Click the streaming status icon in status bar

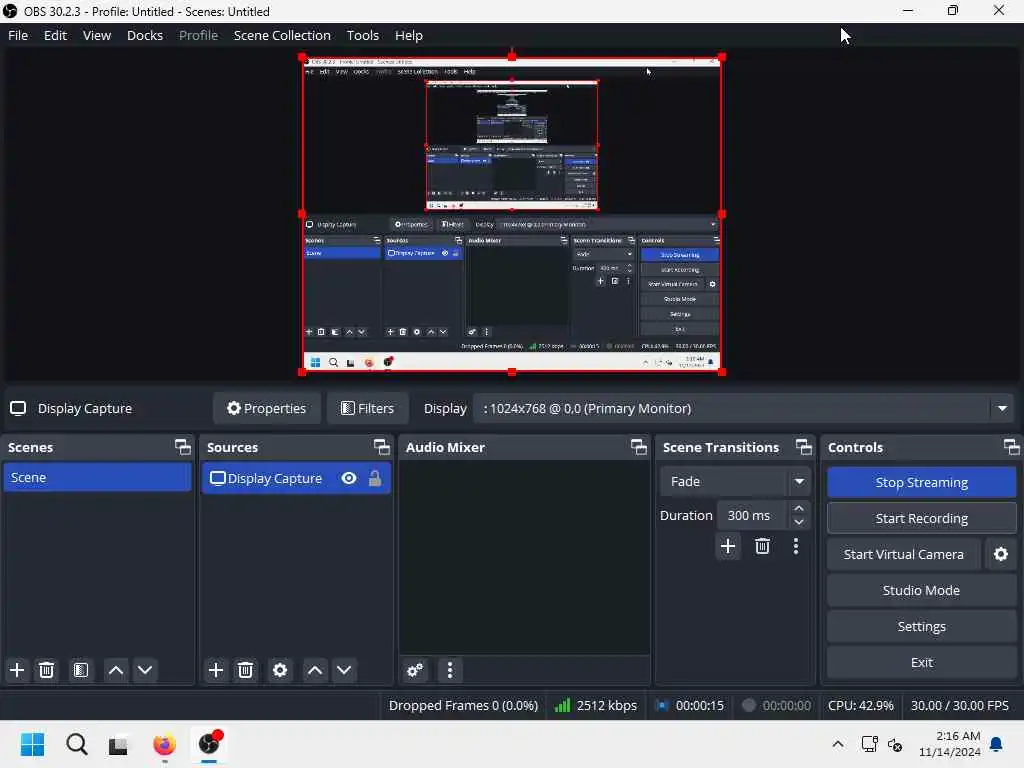(x=662, y=705)
